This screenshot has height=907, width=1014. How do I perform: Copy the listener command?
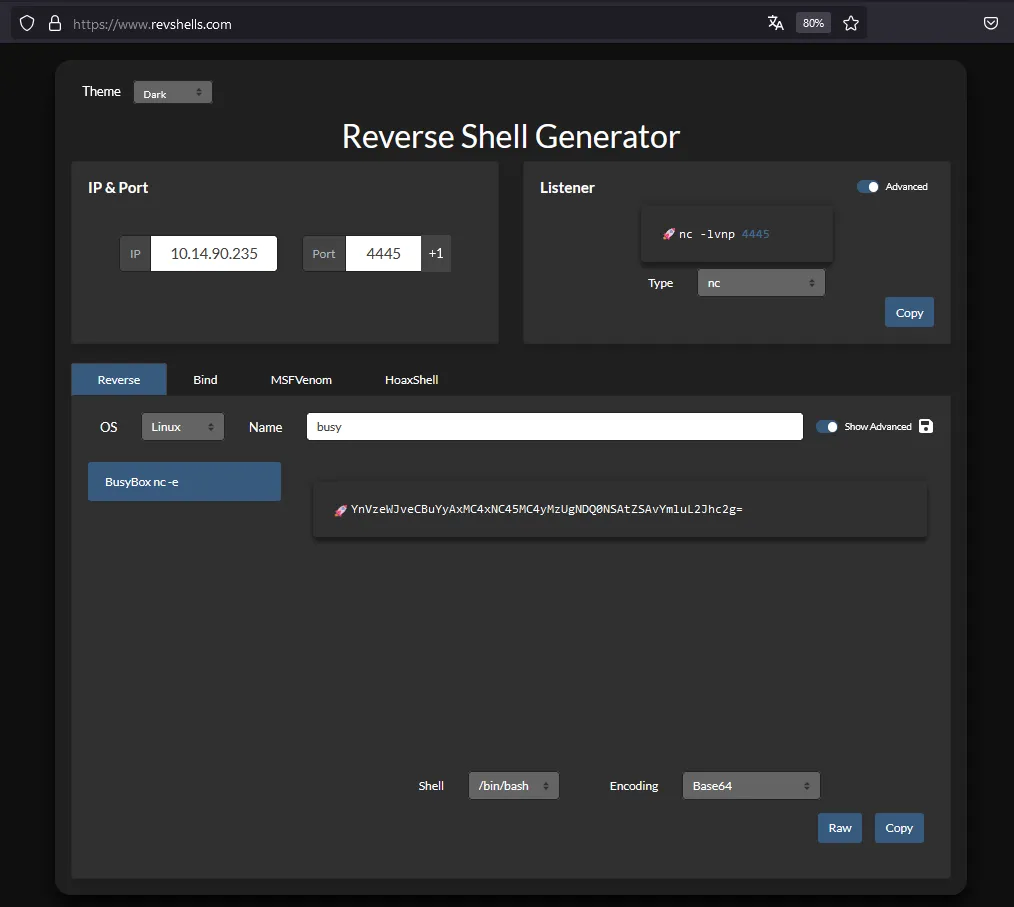coord(909,312)
